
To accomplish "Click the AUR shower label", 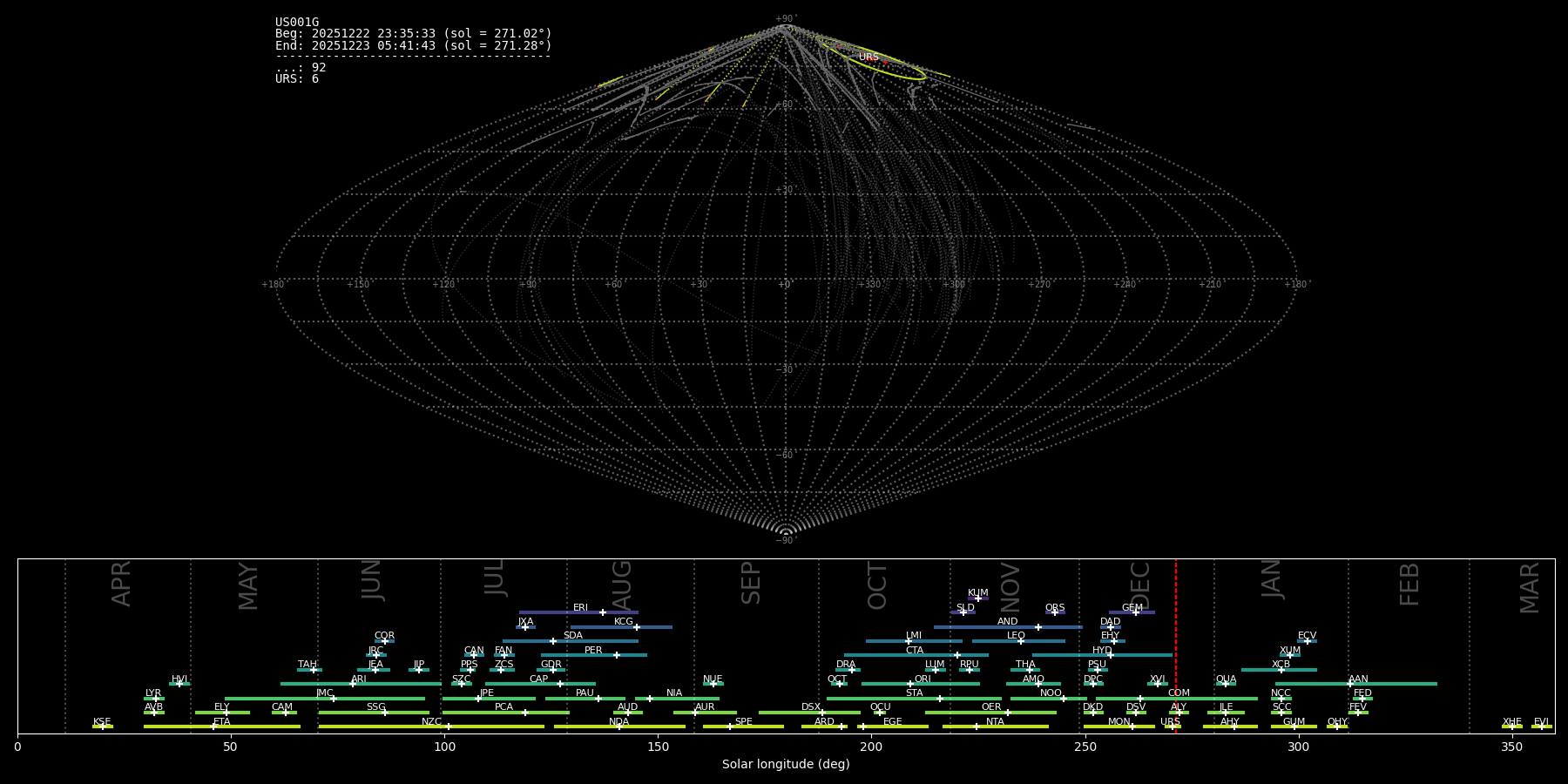I will pyautogui.click(x=705, y=707).
